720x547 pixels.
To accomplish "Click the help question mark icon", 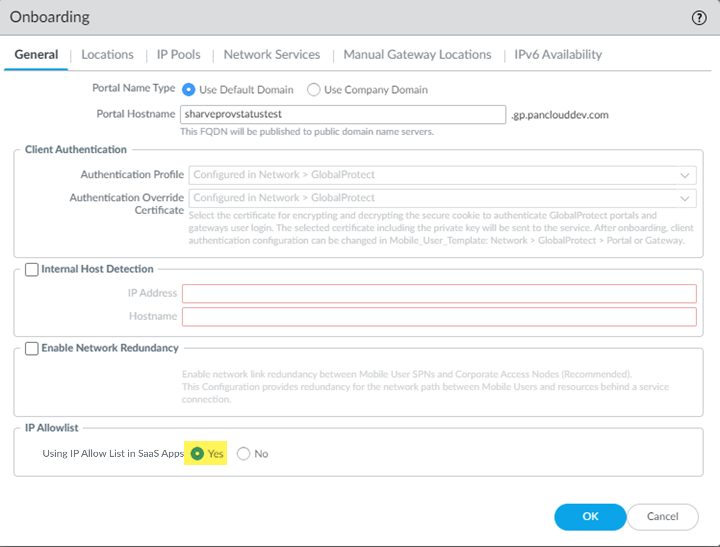I will click(699, 18).
